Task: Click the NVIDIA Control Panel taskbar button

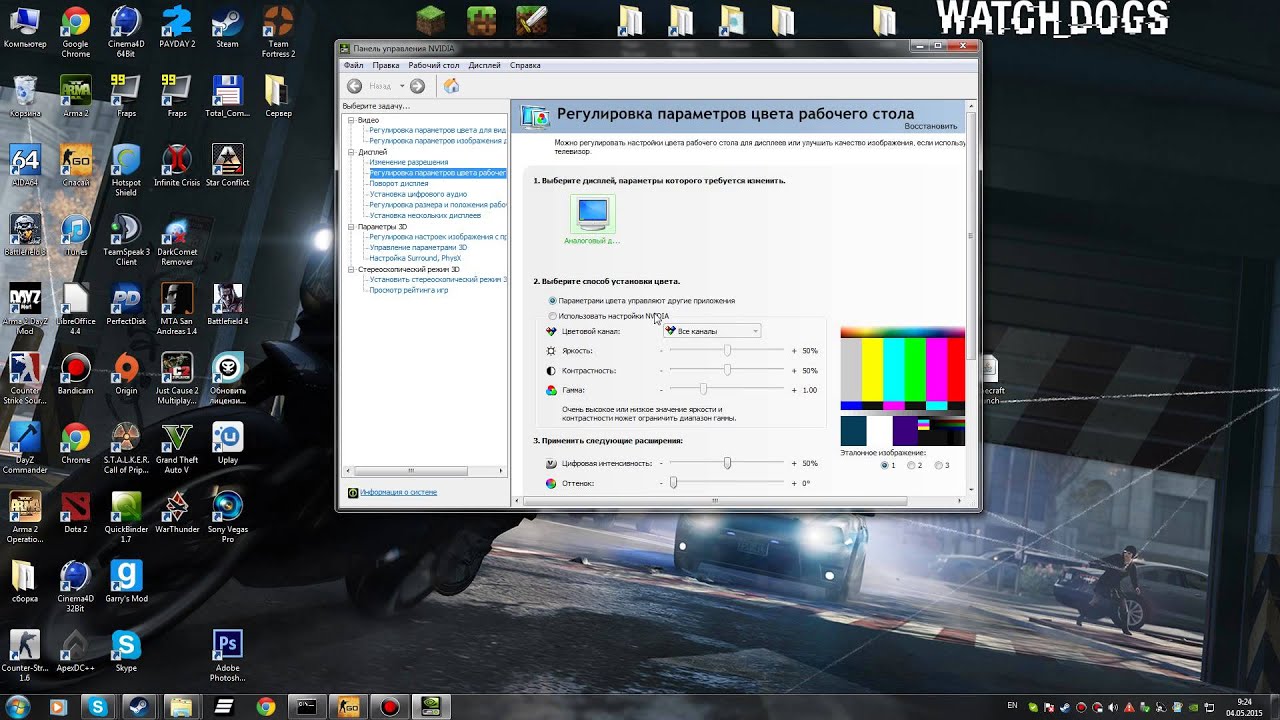Action: tap(431, 707)
